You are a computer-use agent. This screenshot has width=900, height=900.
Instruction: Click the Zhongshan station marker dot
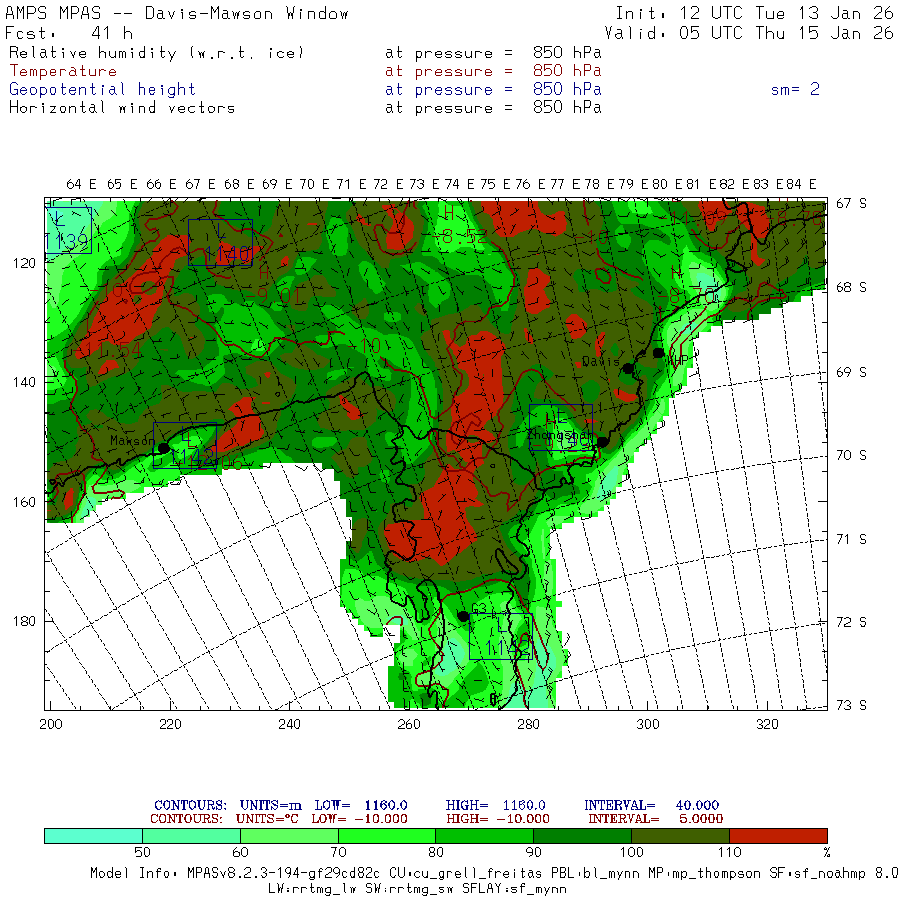coord(602,442)
